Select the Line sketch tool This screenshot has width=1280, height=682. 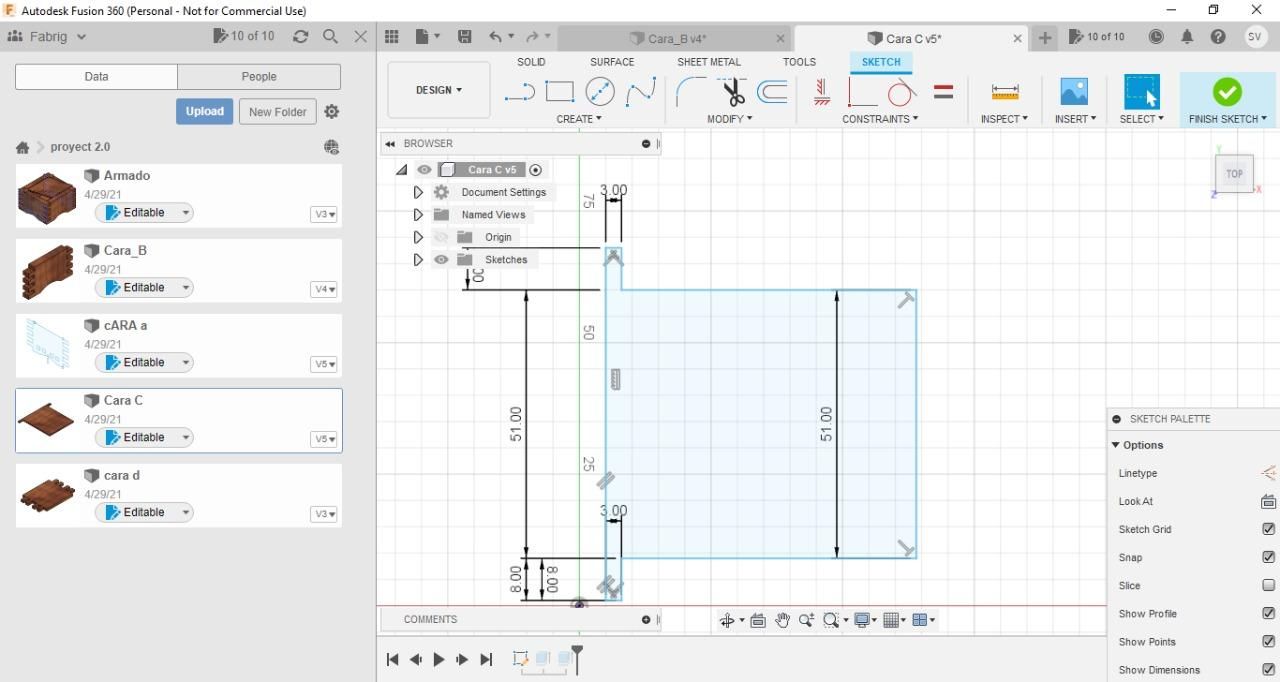[519, 93]
